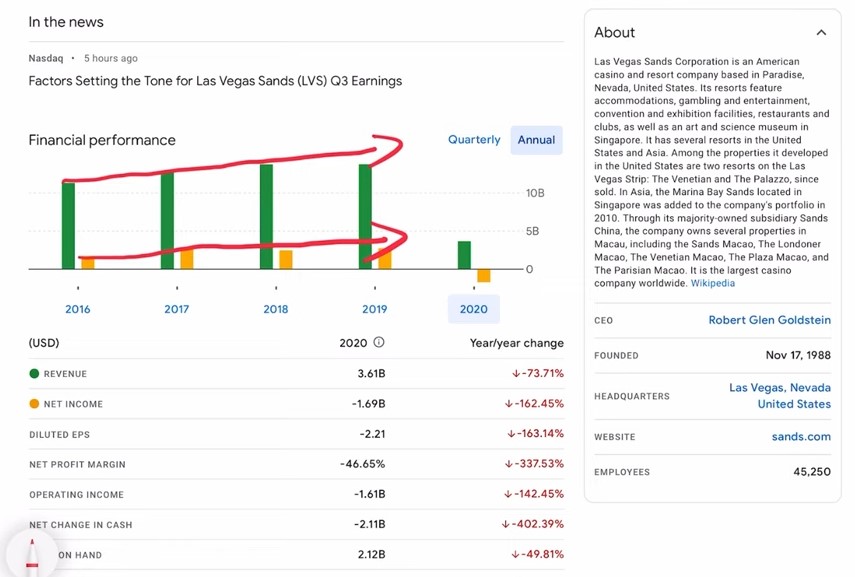The image size is (855, 577).
Task: Click the red pen annotation tool icon
Action: pyautogui.click(x=32, y=555)
